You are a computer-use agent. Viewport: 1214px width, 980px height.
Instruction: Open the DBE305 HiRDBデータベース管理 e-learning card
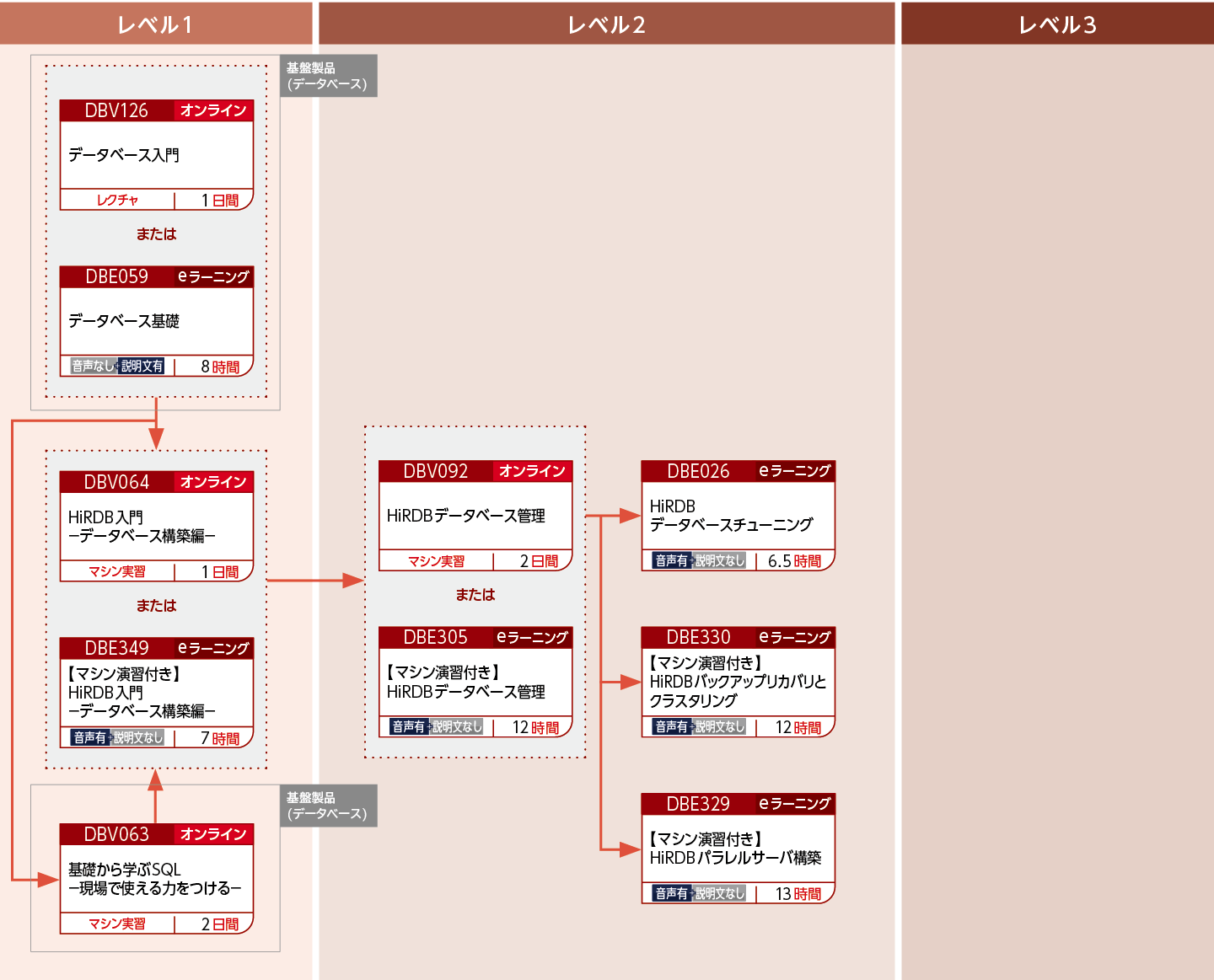(x=475, y=683)
